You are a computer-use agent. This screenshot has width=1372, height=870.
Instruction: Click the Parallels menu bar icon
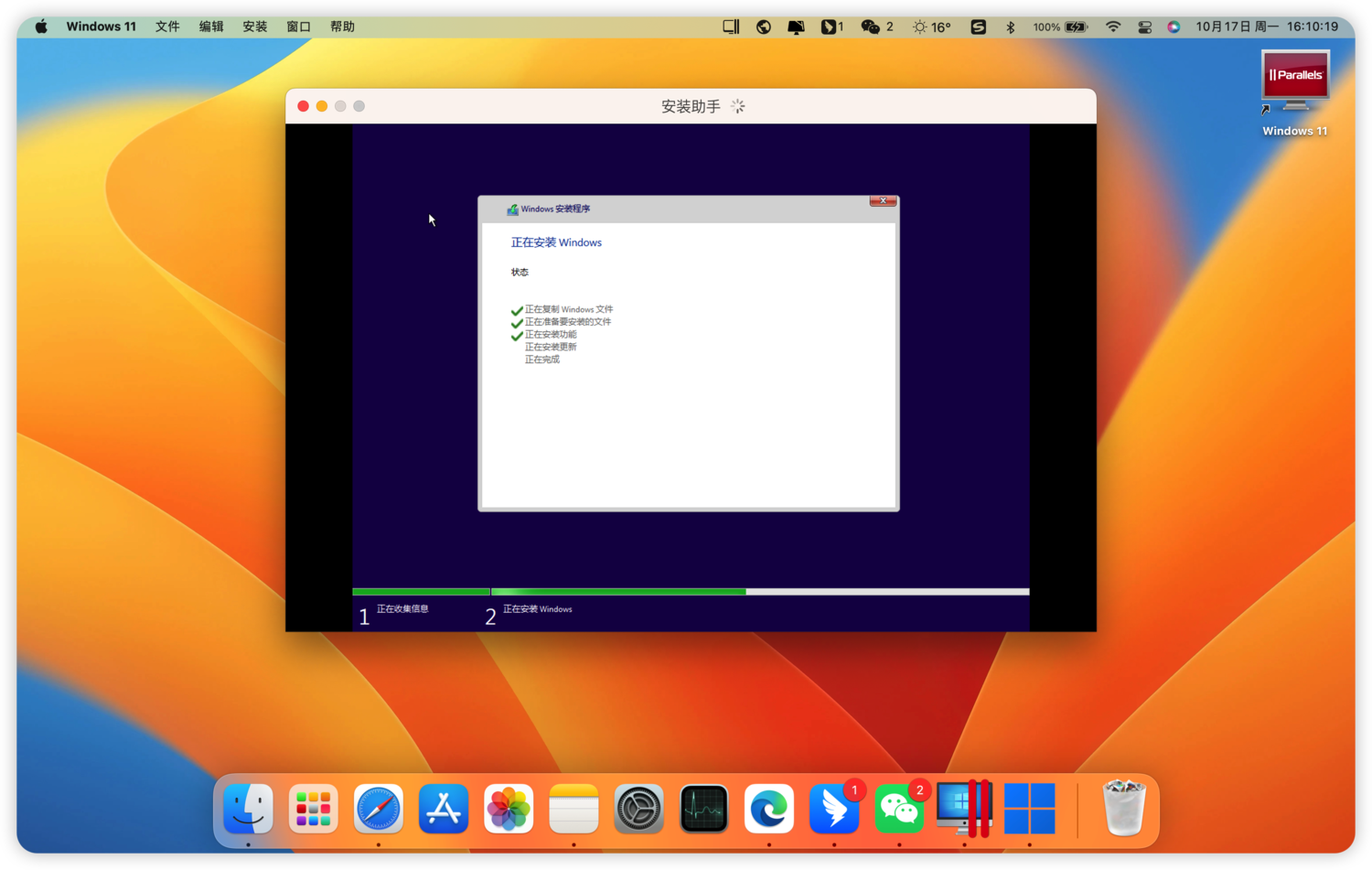coord(731,27)
